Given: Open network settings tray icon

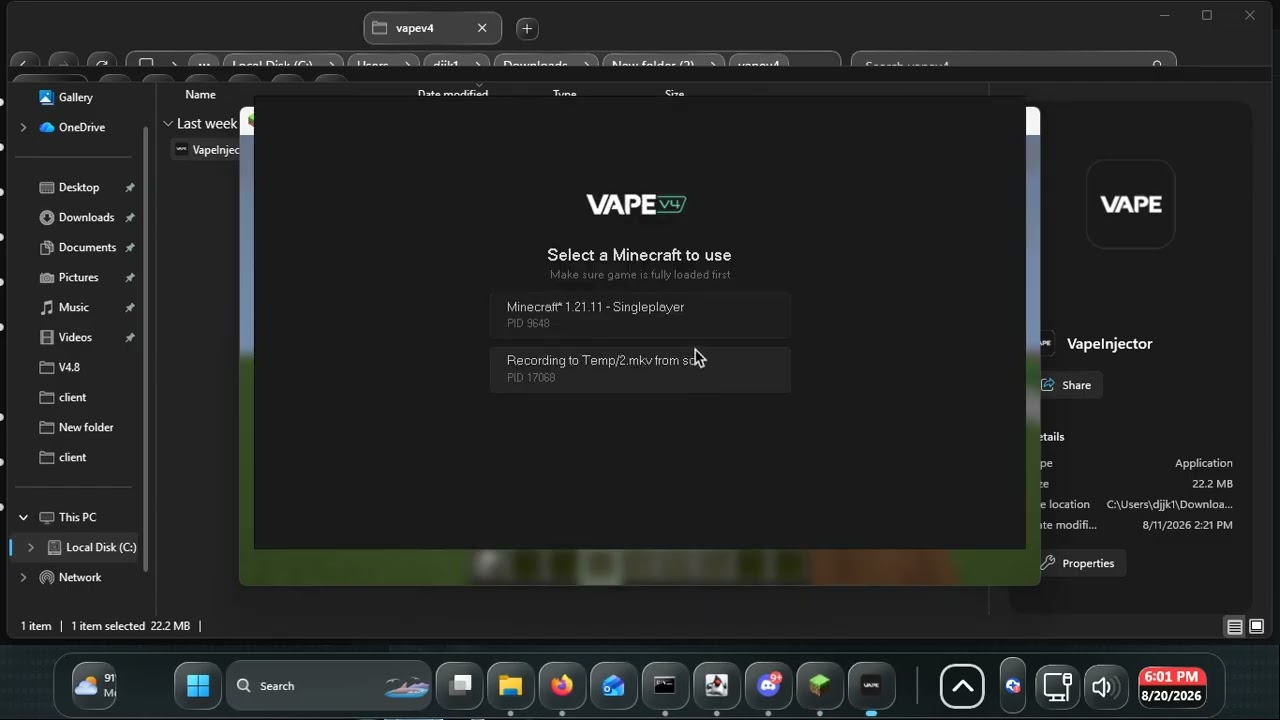Looking at the screenshot, I should coord(1057,686).
